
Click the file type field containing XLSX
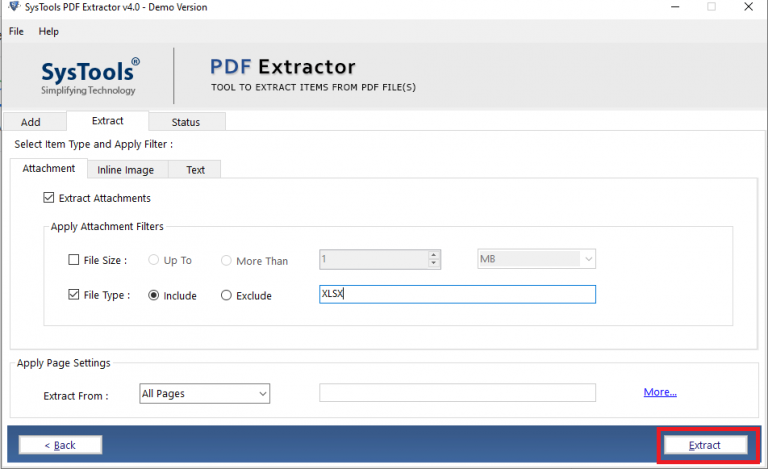457,294
